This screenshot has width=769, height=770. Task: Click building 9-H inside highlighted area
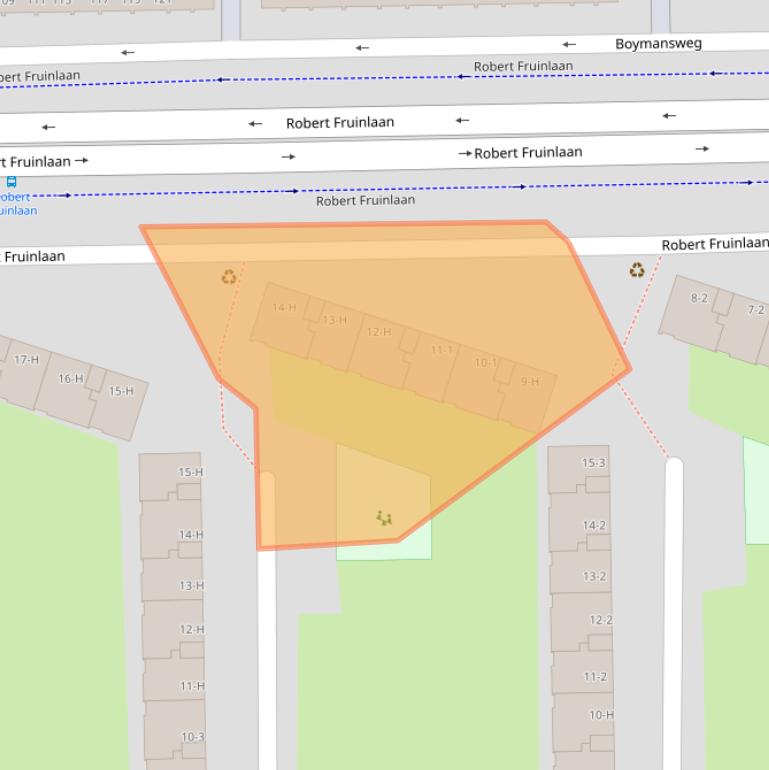coord(529,382)
